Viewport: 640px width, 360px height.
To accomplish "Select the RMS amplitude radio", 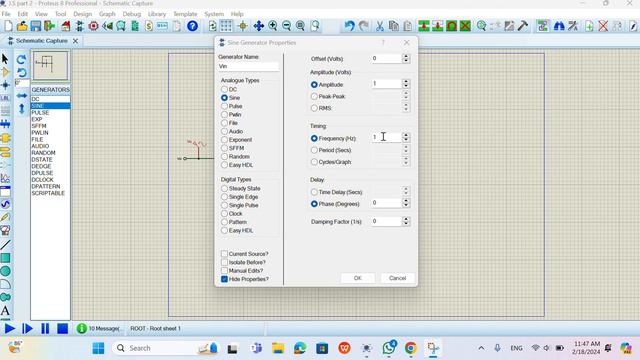I will (x=314, y=108).
